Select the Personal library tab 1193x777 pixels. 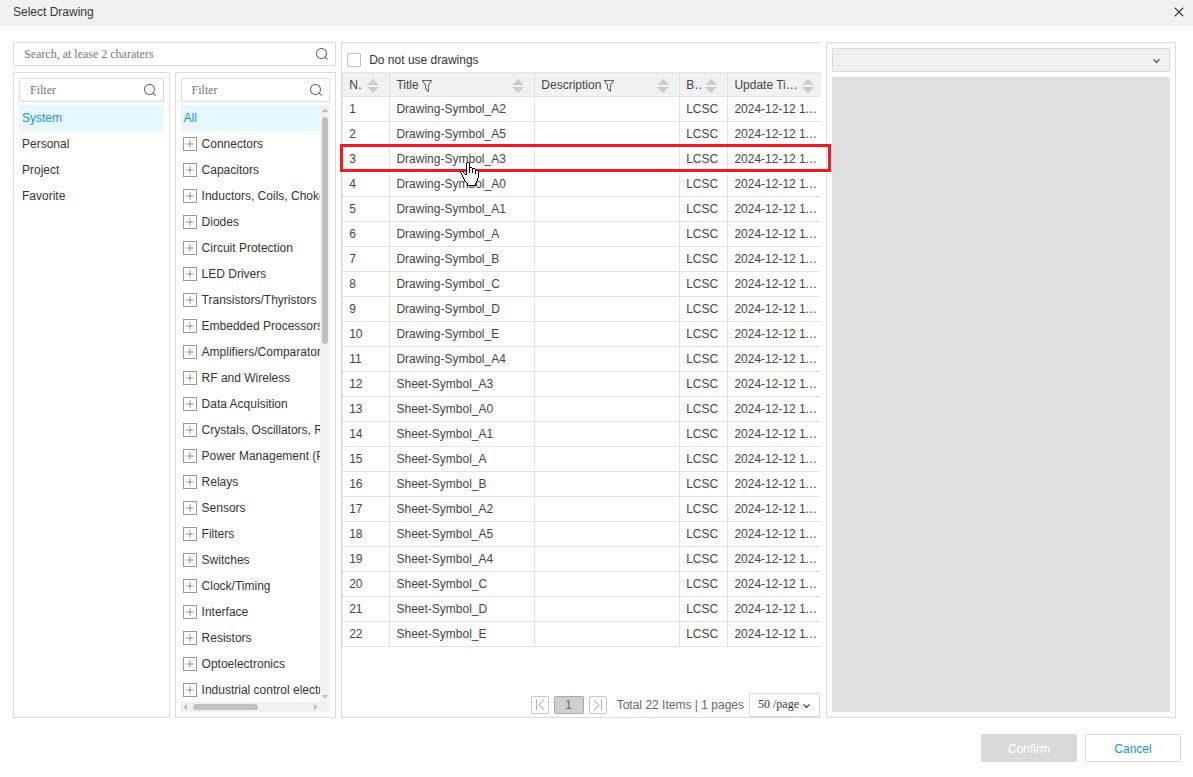coord(46,144)
